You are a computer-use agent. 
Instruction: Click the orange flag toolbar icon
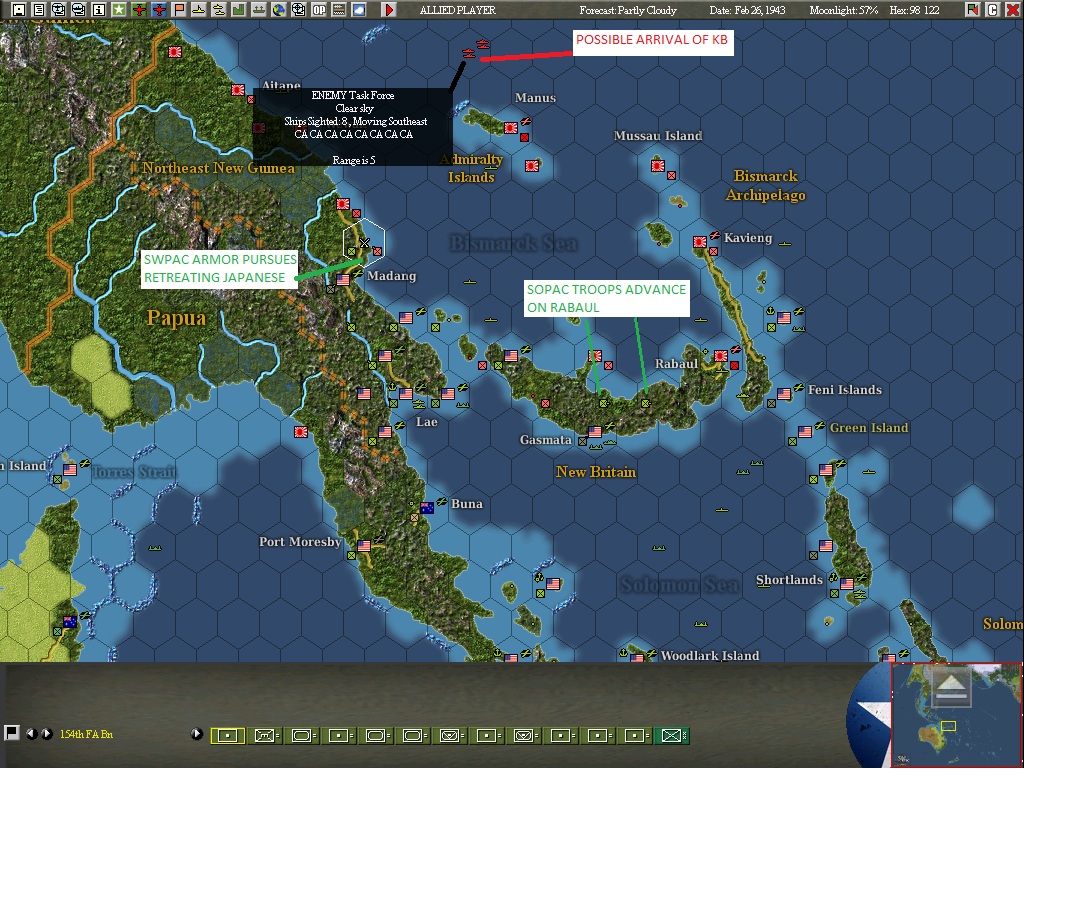click(179, 10)
